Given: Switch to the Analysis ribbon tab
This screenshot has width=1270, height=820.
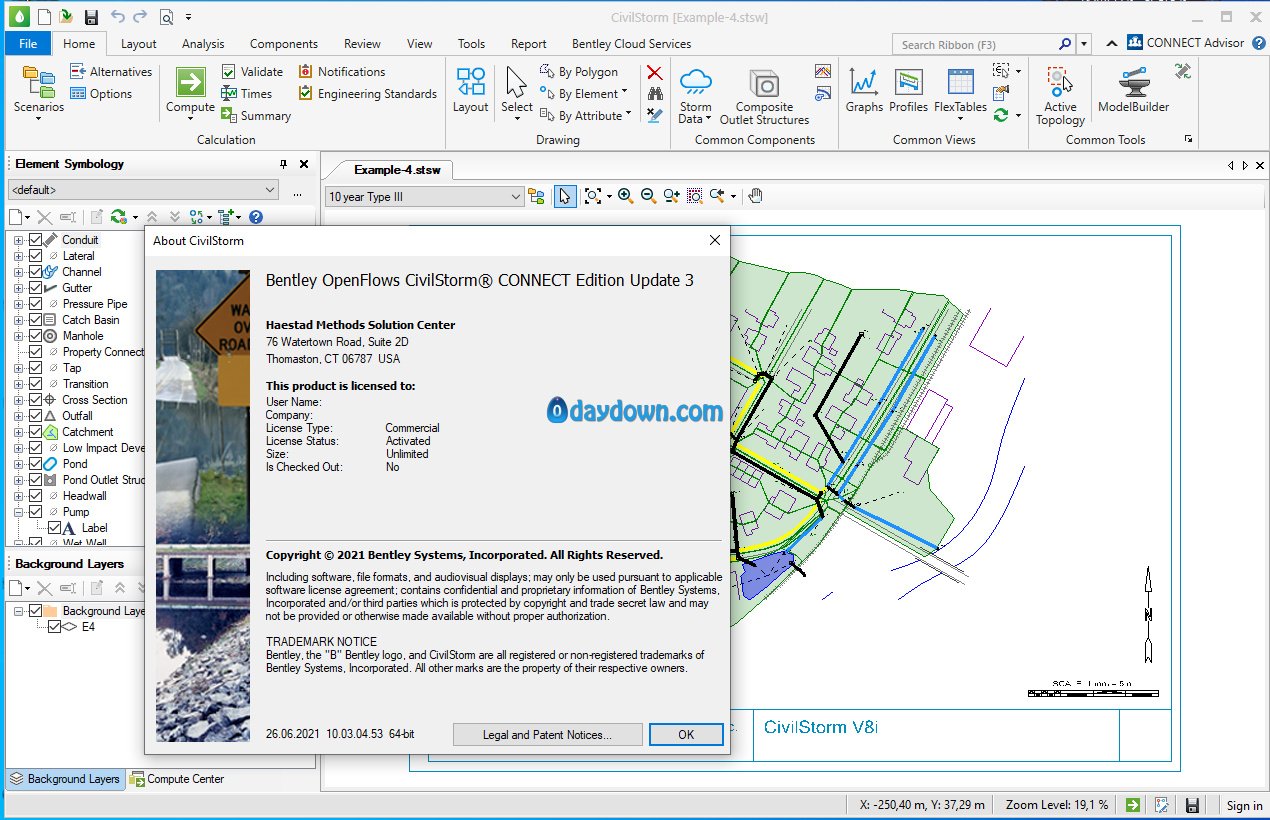Looking at the screenshot, I should (x=203, y=44).
